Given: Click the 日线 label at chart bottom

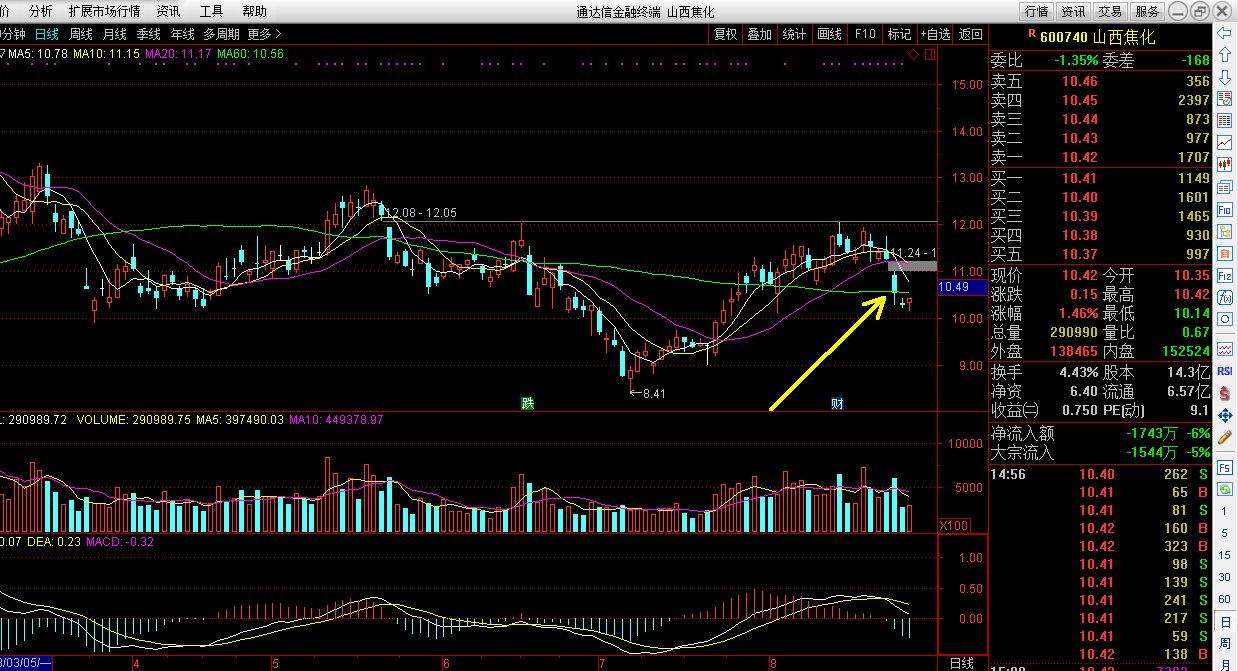Looking at the screenshot, I should pyautogui.click(x=961, y=663).
